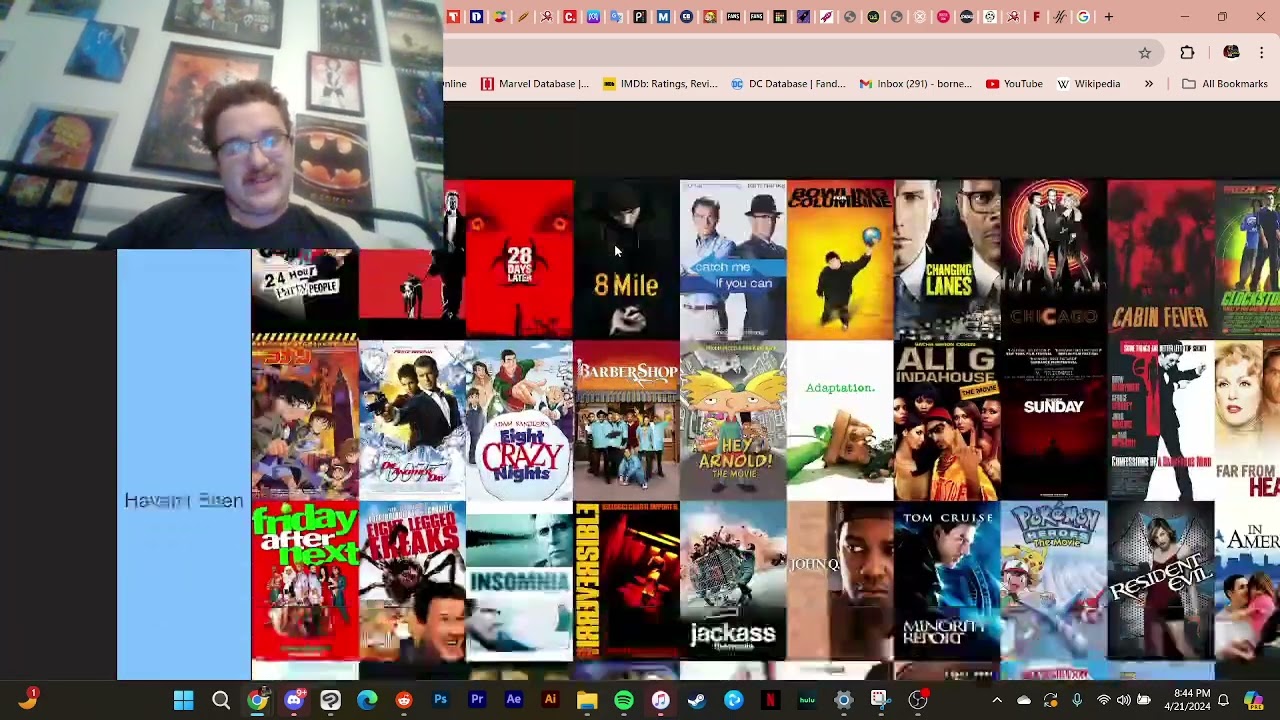Switch to the red F favicon tab
Screen dimensions: 1280x720
(1036, 17)
